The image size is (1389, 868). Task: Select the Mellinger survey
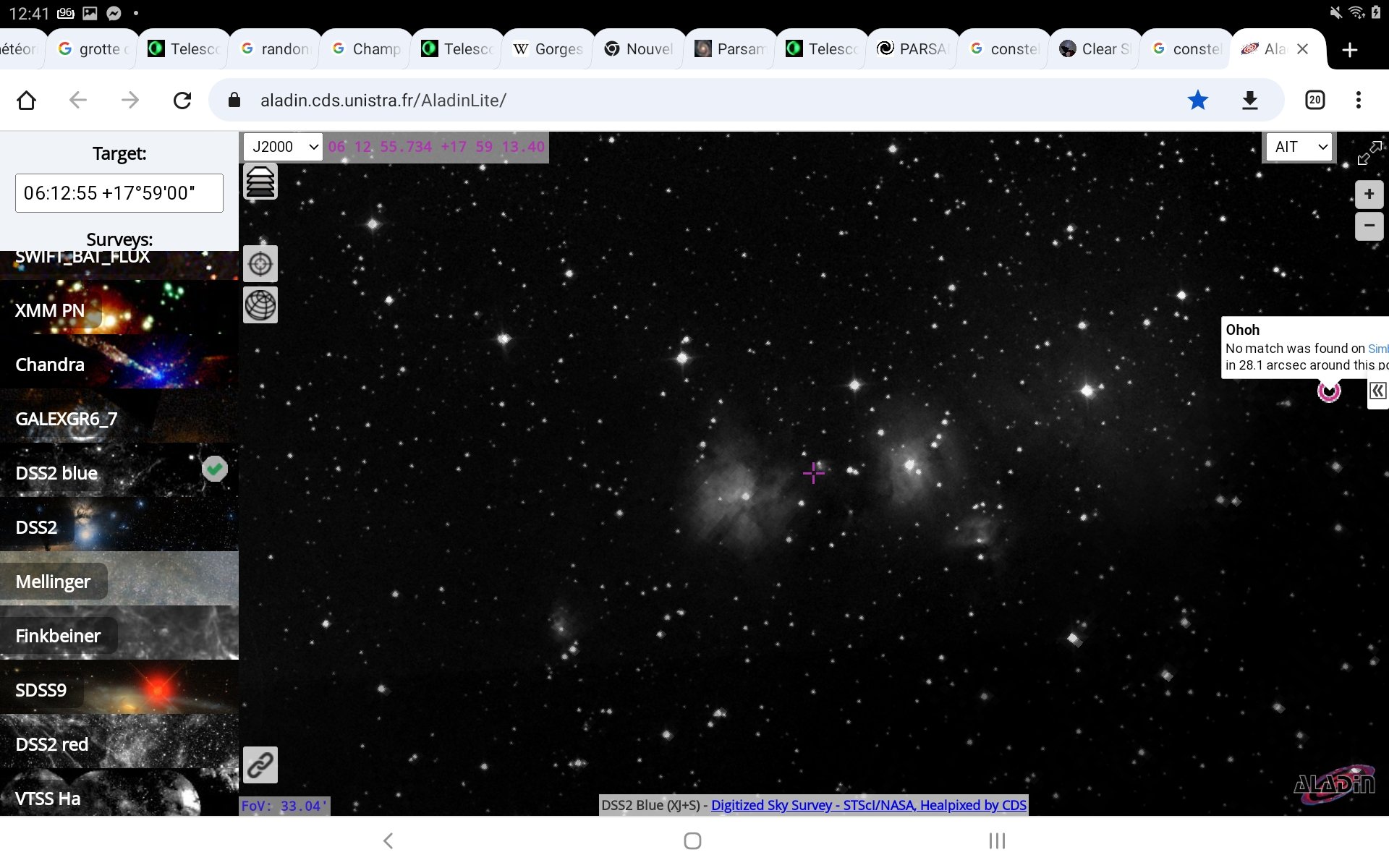[x=119, y=579]
